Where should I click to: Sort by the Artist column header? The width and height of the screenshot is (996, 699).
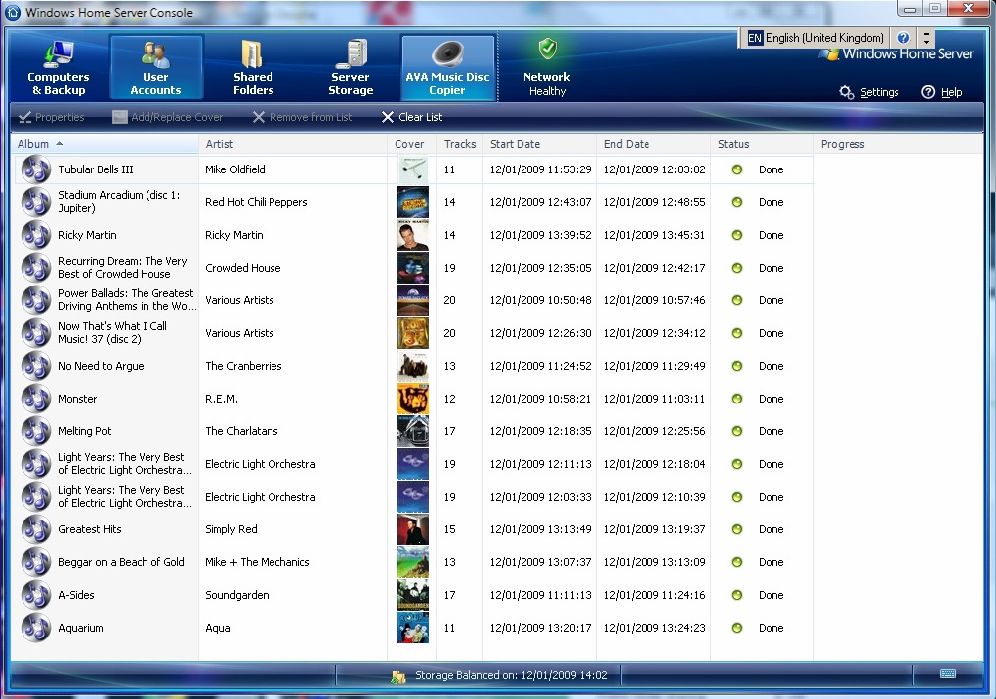point(293,144)
